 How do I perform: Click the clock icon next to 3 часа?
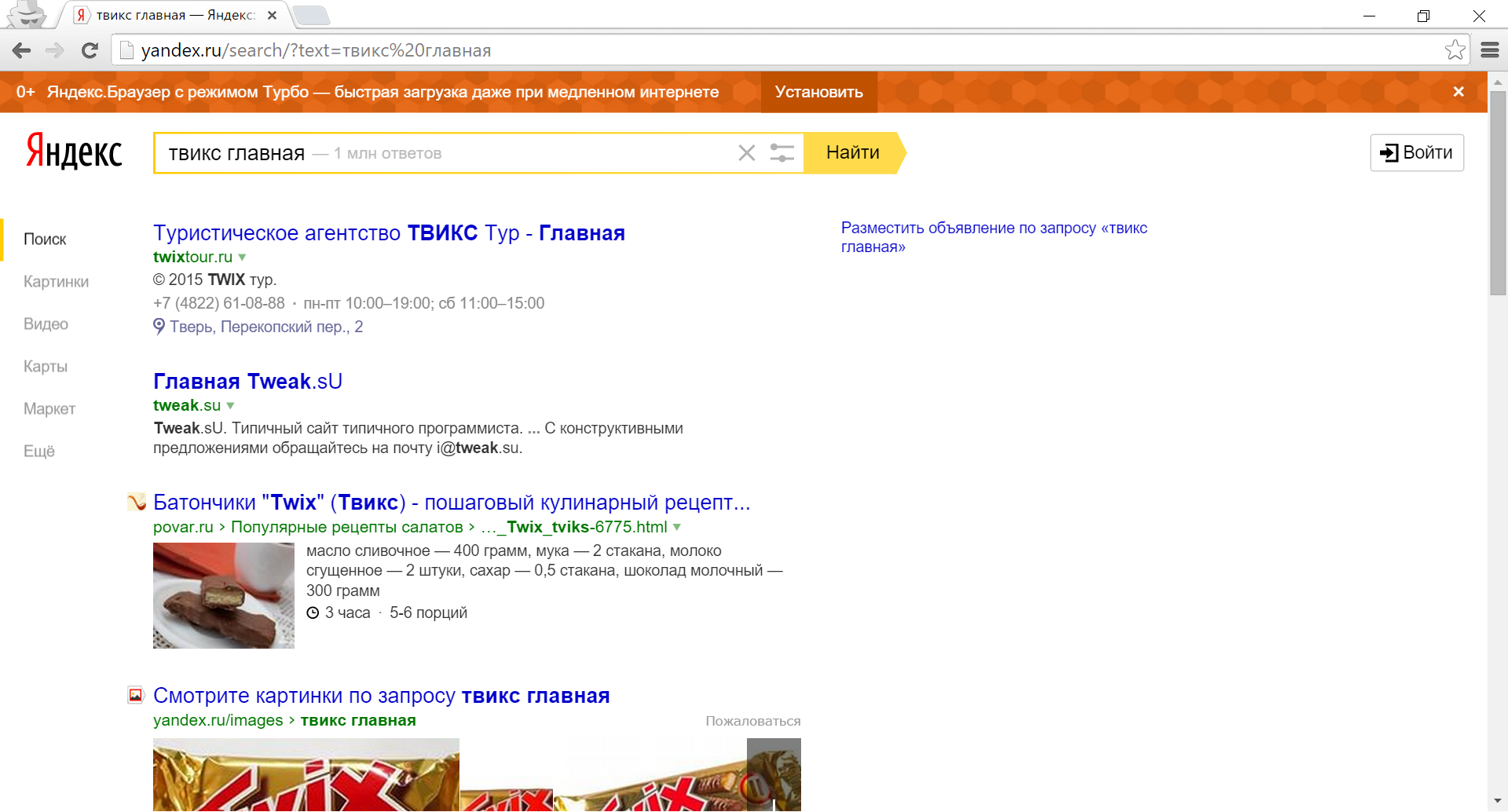pos(313,613)
